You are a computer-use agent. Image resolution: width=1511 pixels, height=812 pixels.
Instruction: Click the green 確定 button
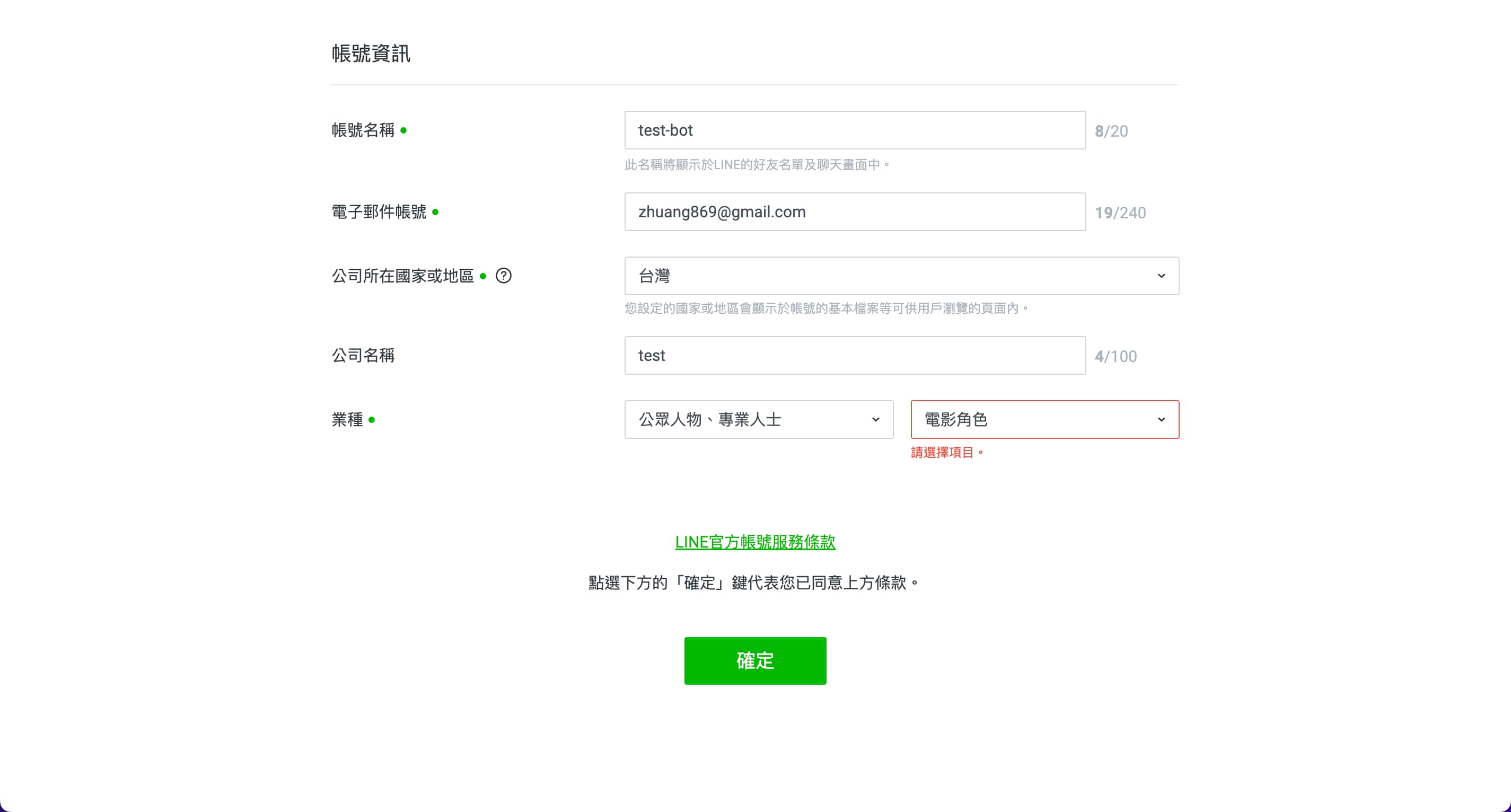click(755, 661)
